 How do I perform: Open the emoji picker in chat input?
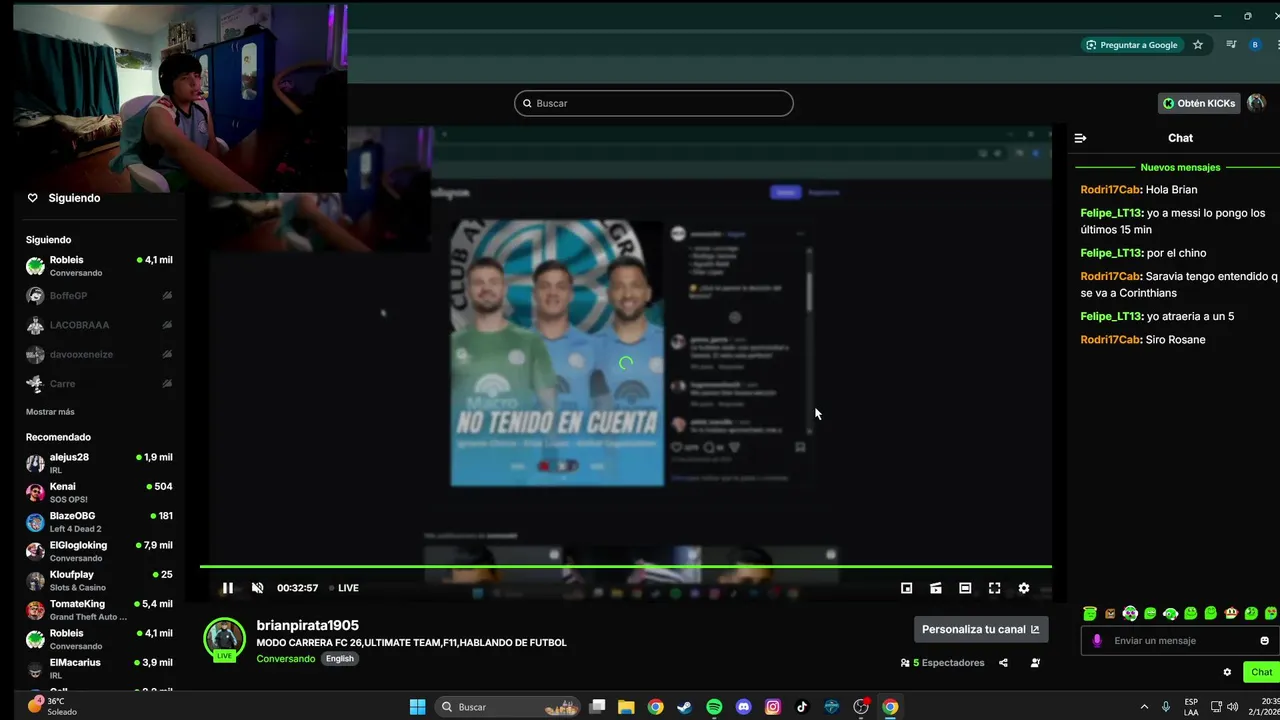click(x=1264, y=641)
